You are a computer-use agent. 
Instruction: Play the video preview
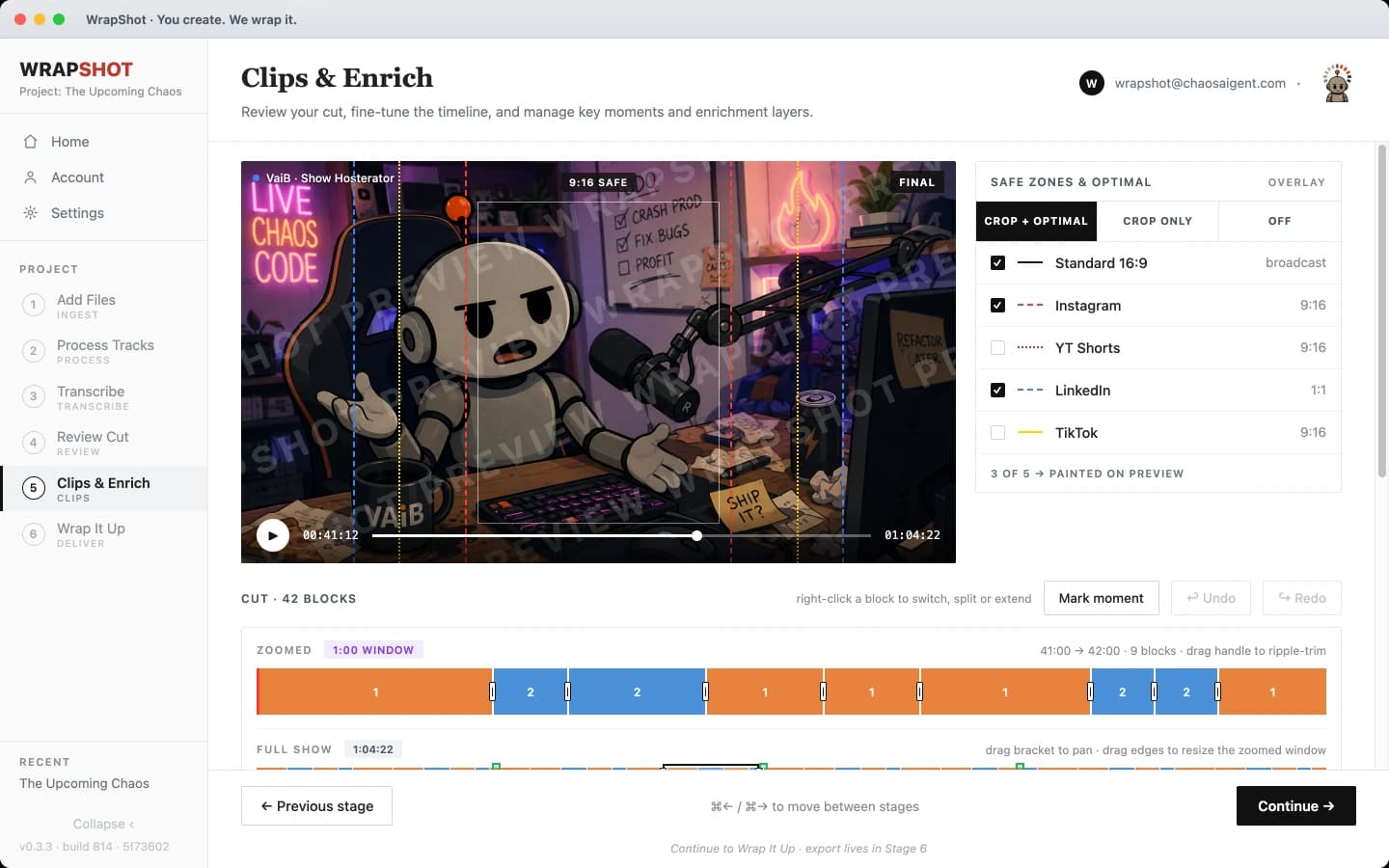[x=273, y=535]
